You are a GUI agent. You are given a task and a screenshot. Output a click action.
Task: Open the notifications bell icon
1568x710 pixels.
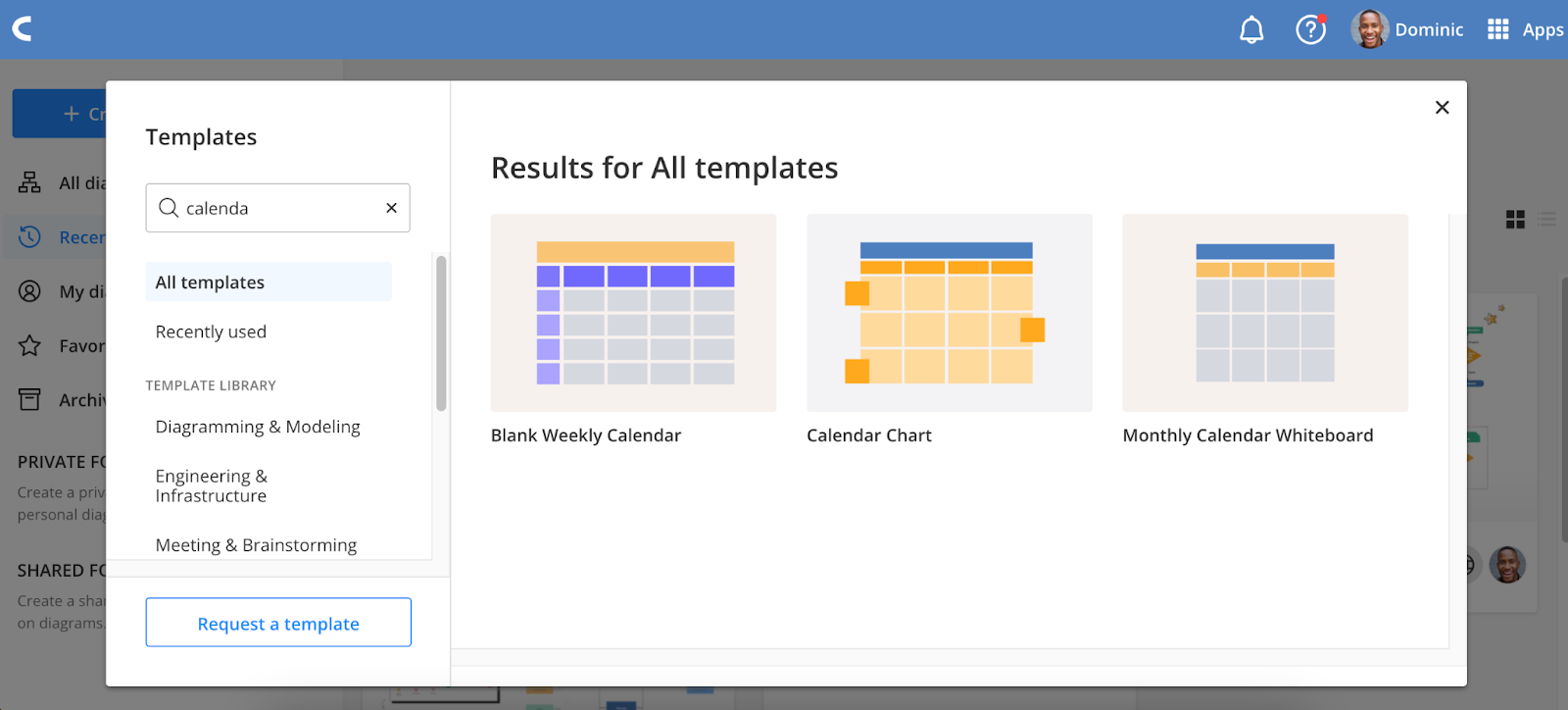click(1251, 30)
